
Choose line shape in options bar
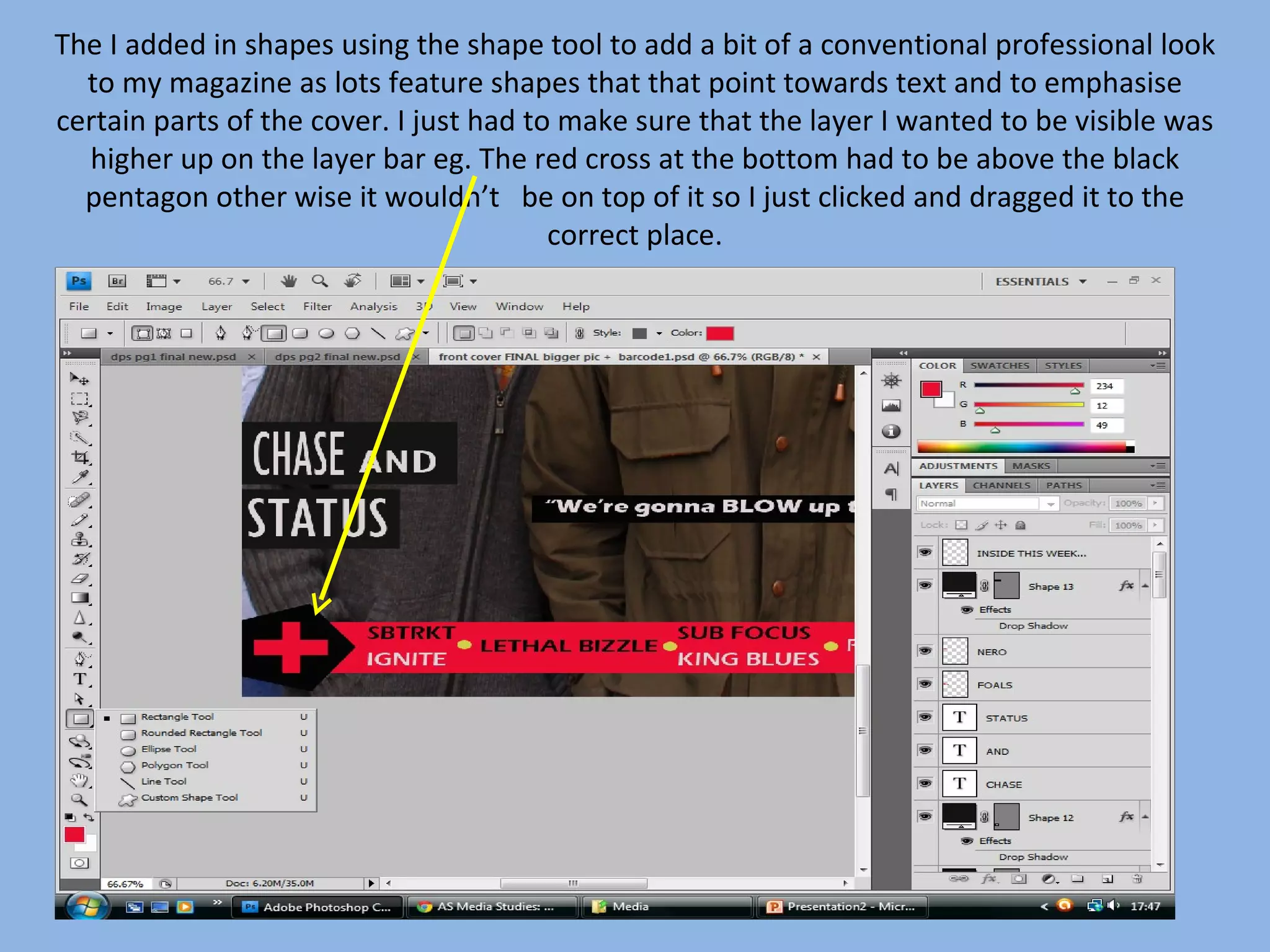(x=378, y=334)
